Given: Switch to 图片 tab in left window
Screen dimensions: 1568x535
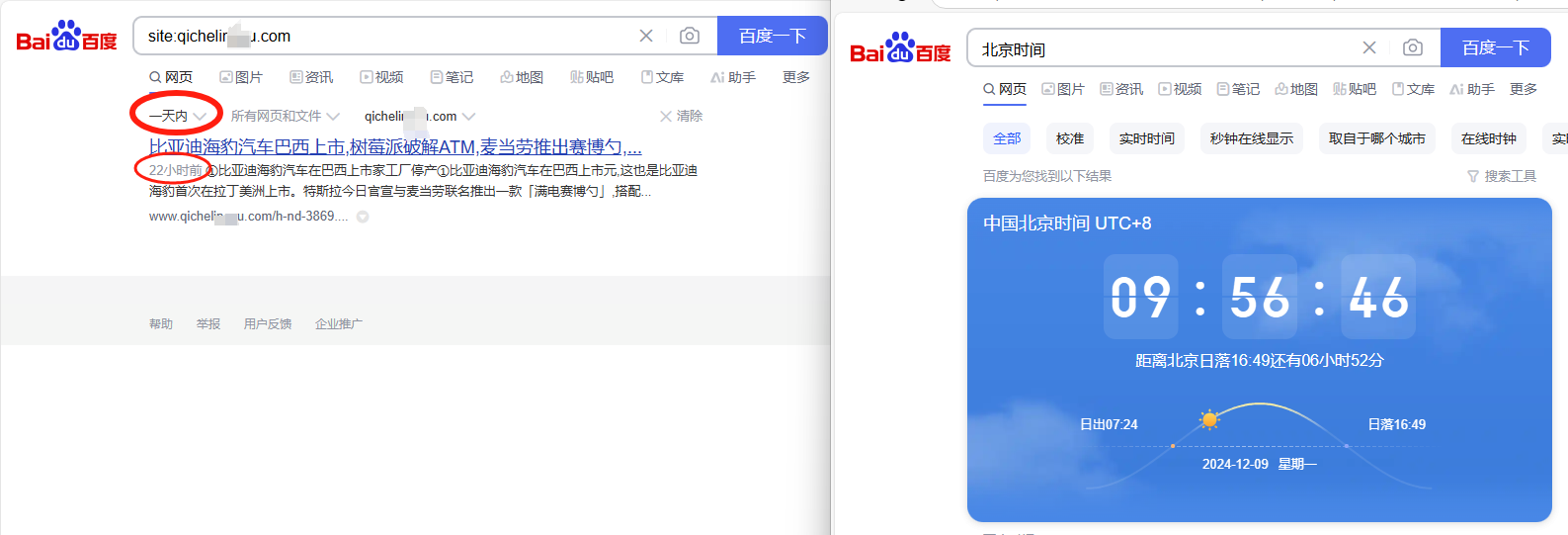Looking at the screenshot, I should pyautogui.click(x=241, y=77).
